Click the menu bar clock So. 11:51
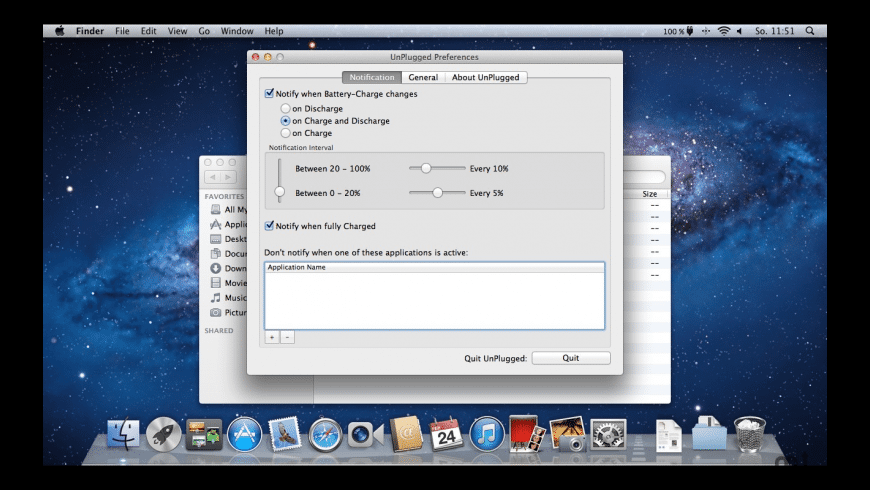870x490 pixels. 775,31
